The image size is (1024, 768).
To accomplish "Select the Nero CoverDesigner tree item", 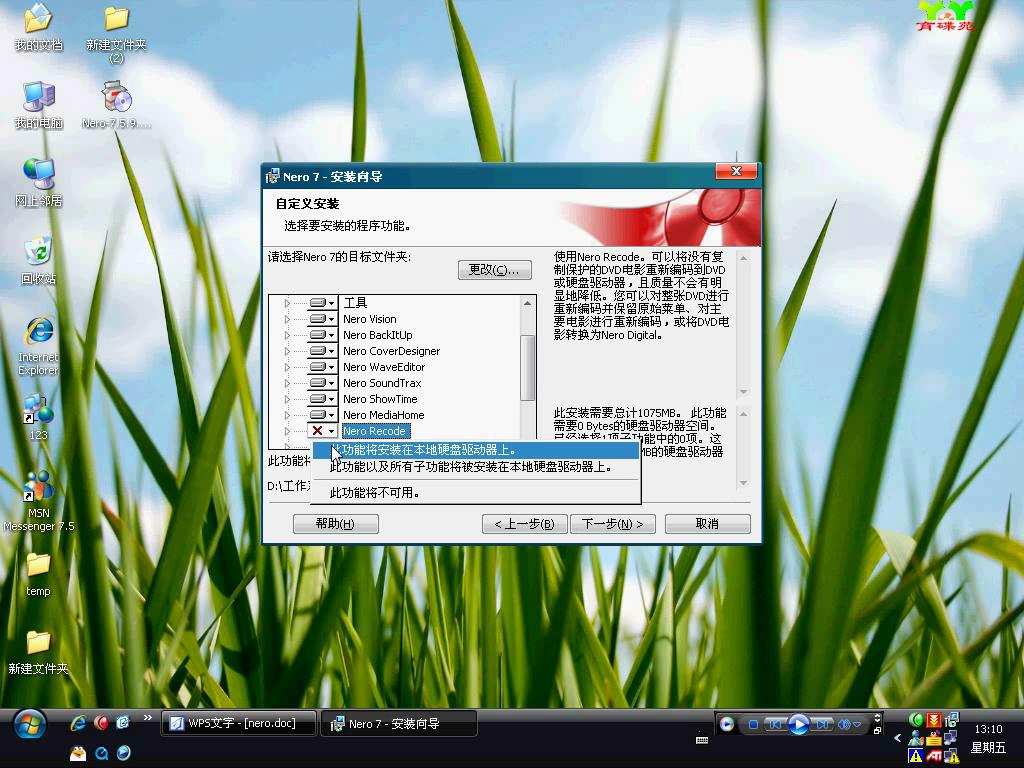I will coord(392,351).
